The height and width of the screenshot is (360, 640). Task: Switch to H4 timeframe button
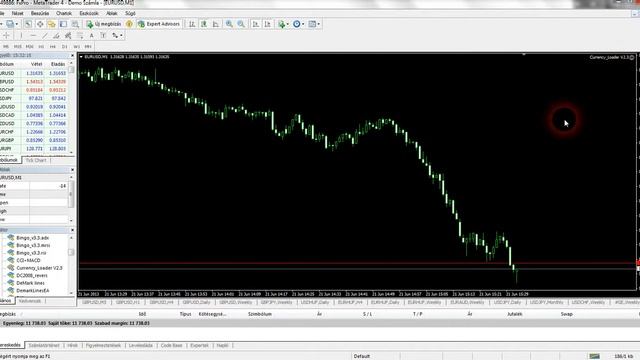click(x=53, y=47)
